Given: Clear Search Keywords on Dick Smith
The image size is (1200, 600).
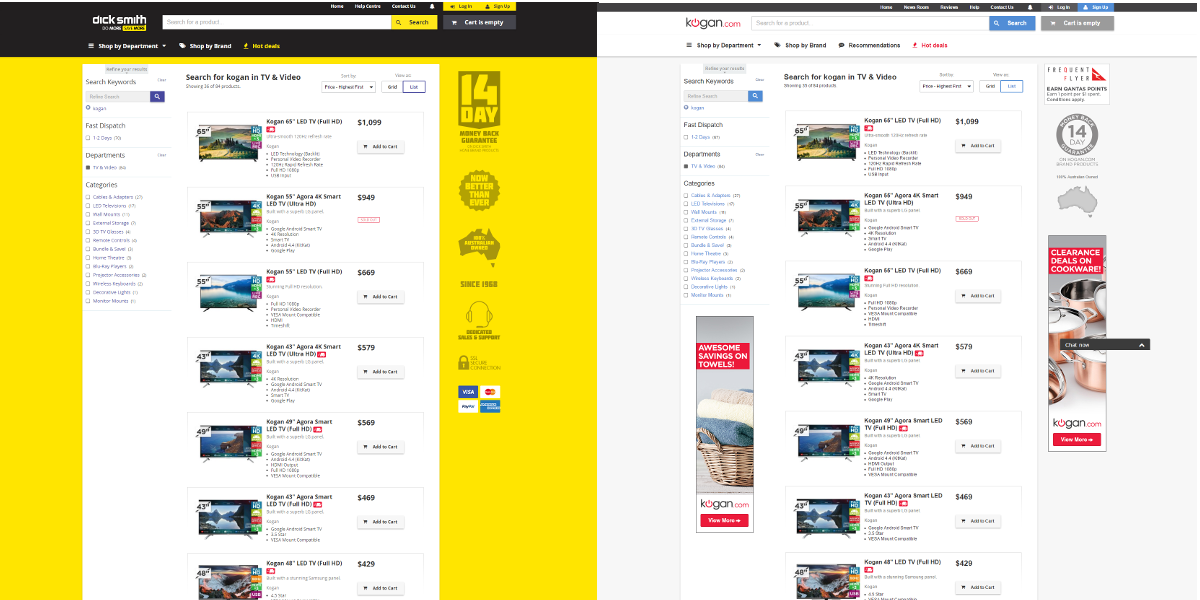Looking at the screenshot, I should [x=162, y=80].
